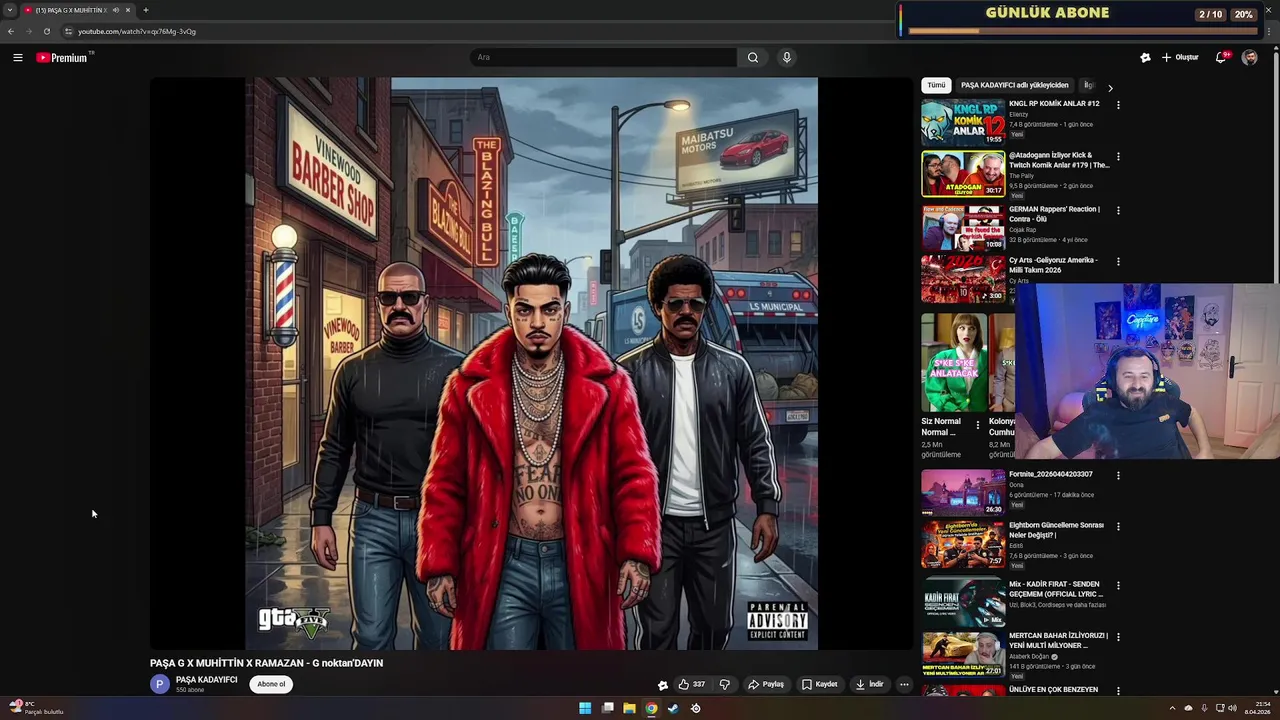The height and width of the screenshot is (720, 1280).
Task: Open options for Fortnite_20260404203307
Action: [1118, 476]
